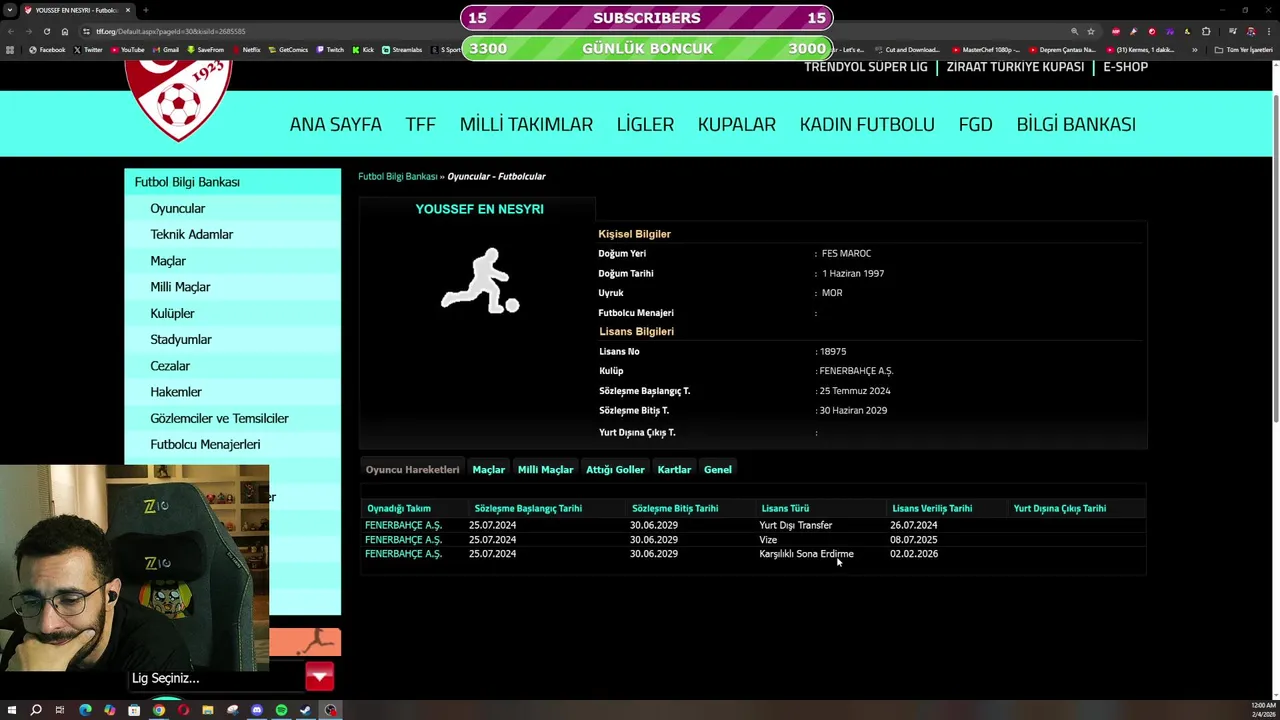Switch to the Kartlar tab

[674, 469]
